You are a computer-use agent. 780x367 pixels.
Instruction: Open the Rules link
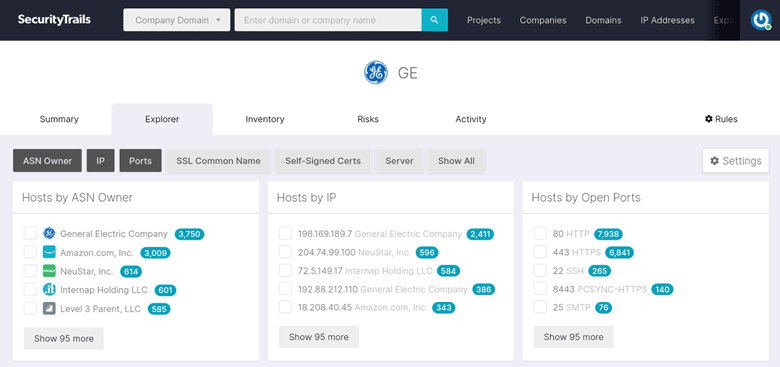(x=721, y=119)
